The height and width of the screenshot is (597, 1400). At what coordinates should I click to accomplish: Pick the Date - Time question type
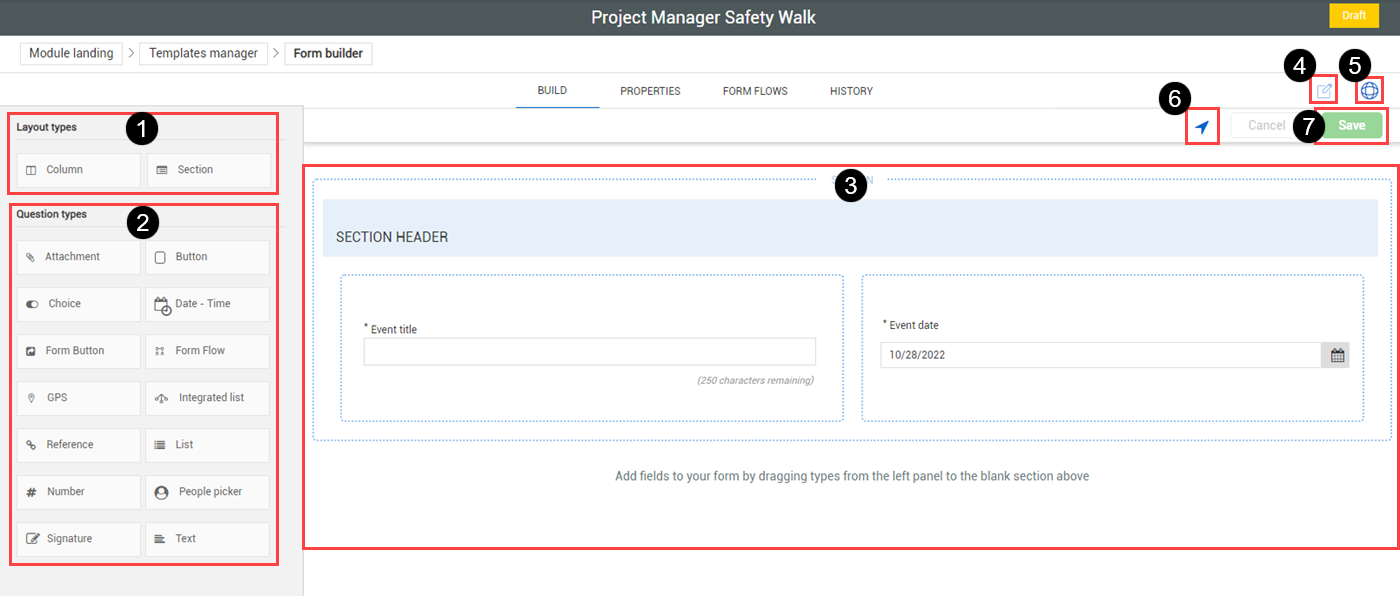coord(208,304)
